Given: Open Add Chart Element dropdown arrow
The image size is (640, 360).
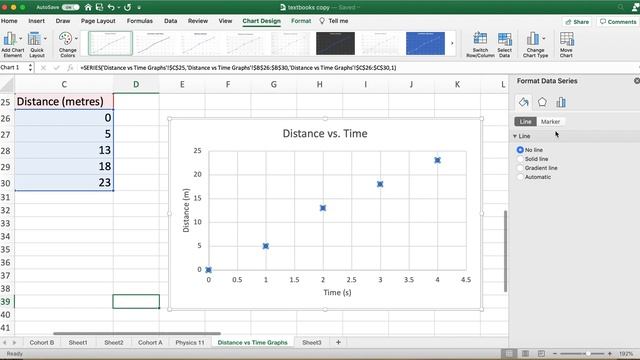Looking at the screenshot, I should 21,38.
